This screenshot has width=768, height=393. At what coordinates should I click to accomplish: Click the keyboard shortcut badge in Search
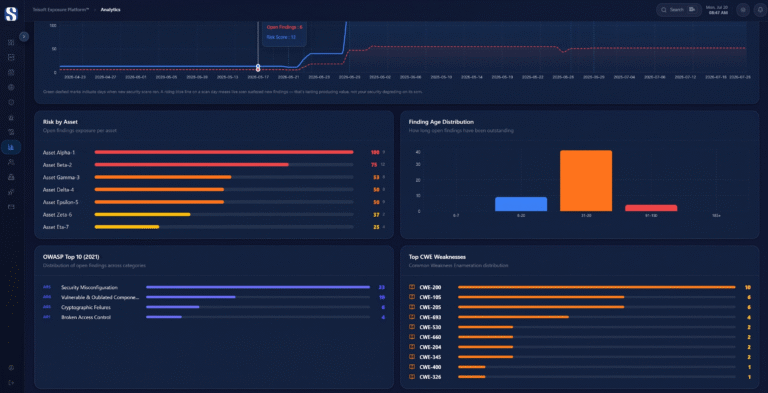tap(692, 10)
